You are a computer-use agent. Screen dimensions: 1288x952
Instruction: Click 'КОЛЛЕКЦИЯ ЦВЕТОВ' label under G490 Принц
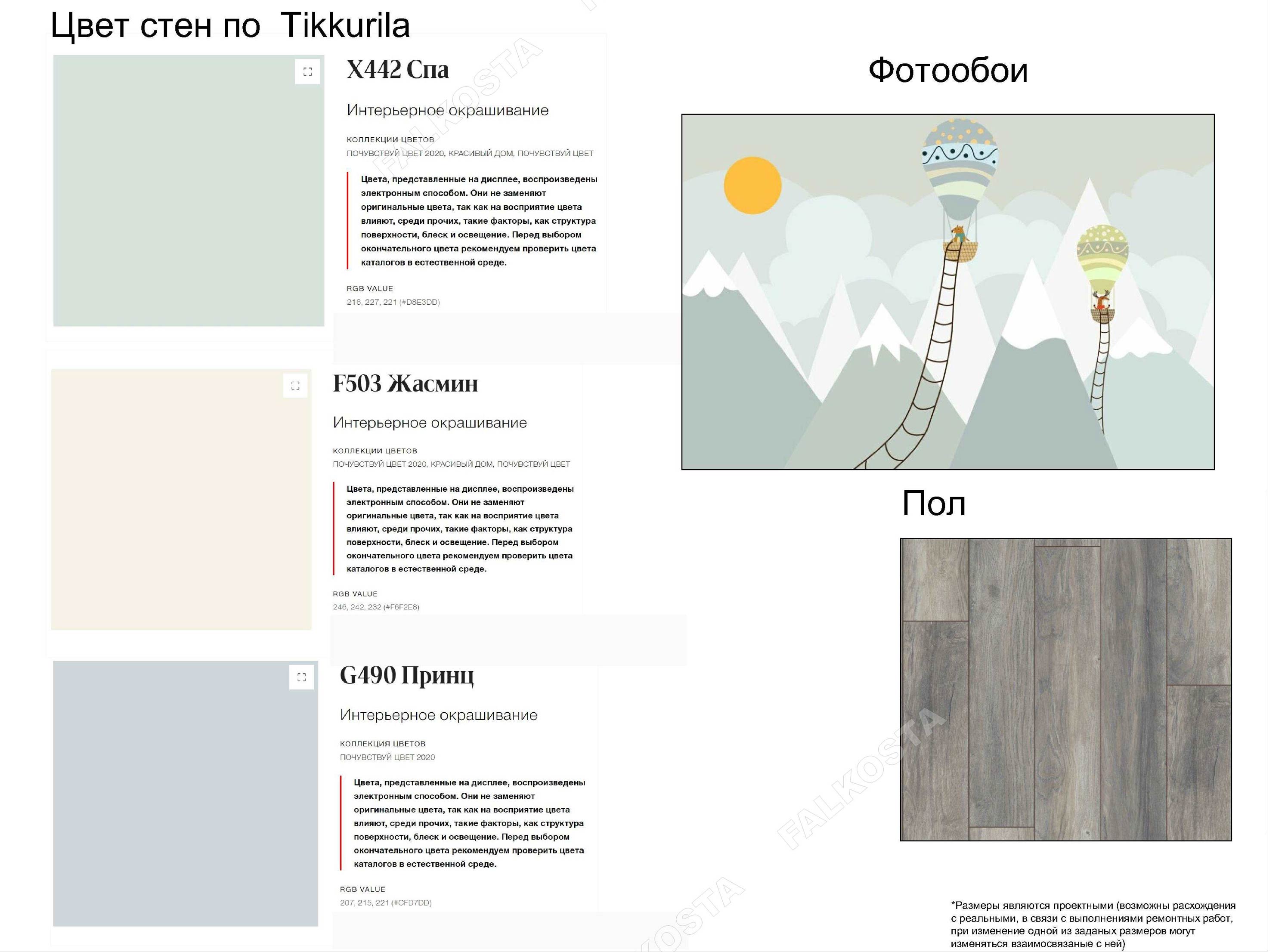tap(383, 743)
